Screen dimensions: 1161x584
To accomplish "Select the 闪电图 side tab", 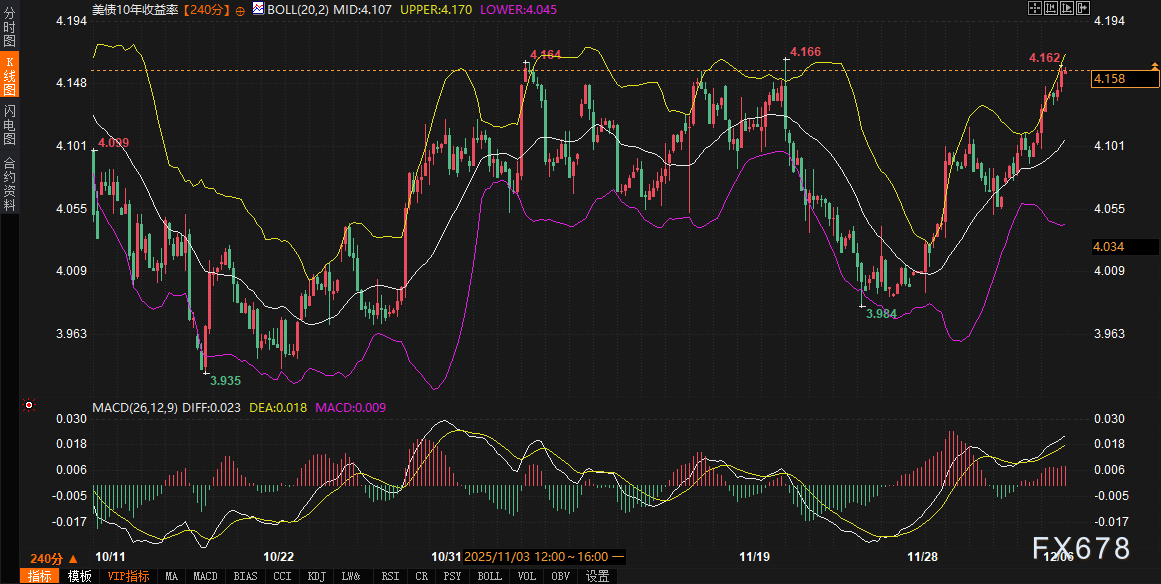I will (x=9, y=124).
